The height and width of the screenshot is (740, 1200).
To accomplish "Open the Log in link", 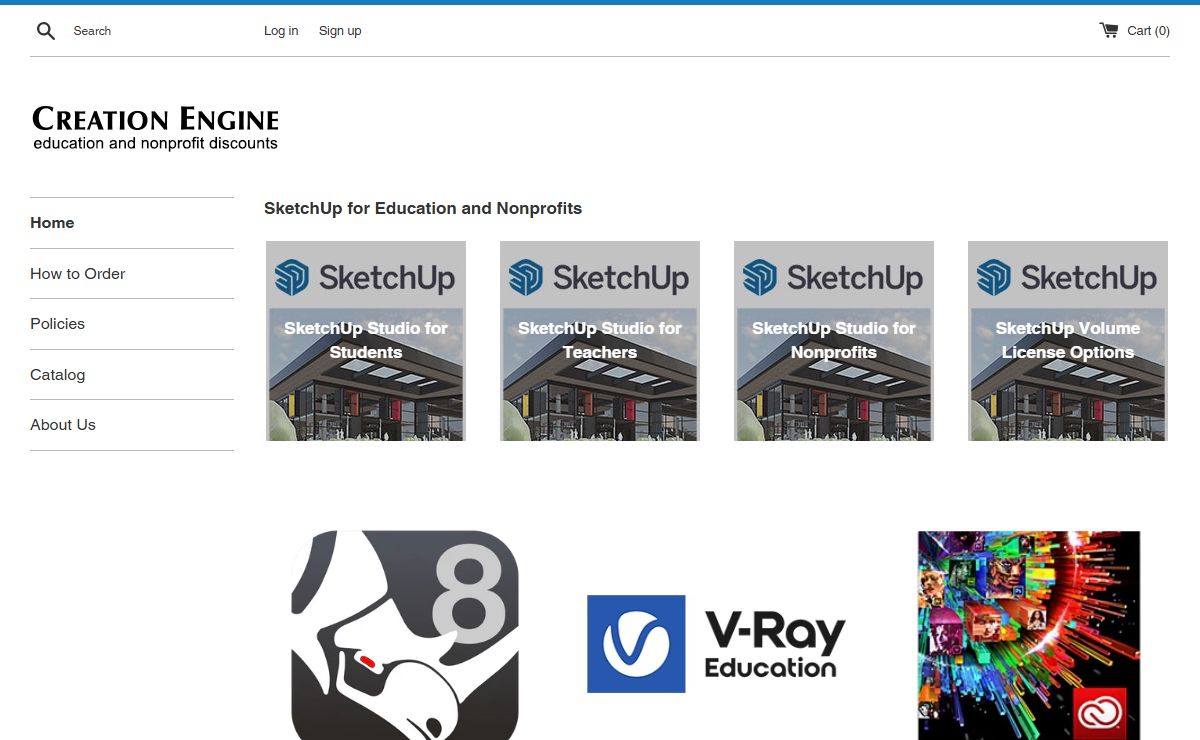I will coord(281,31).
